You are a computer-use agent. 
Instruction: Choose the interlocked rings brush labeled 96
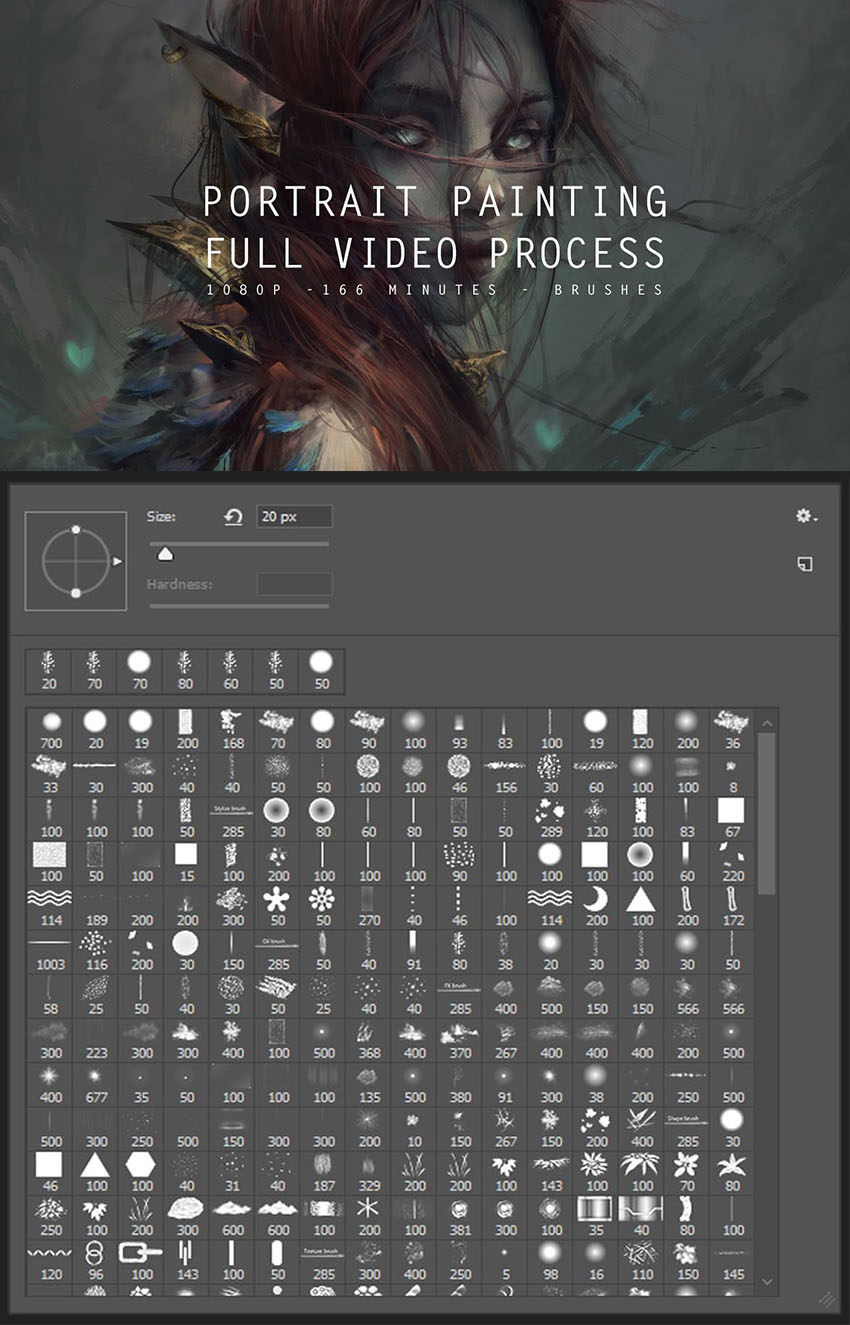point(96,1261)
